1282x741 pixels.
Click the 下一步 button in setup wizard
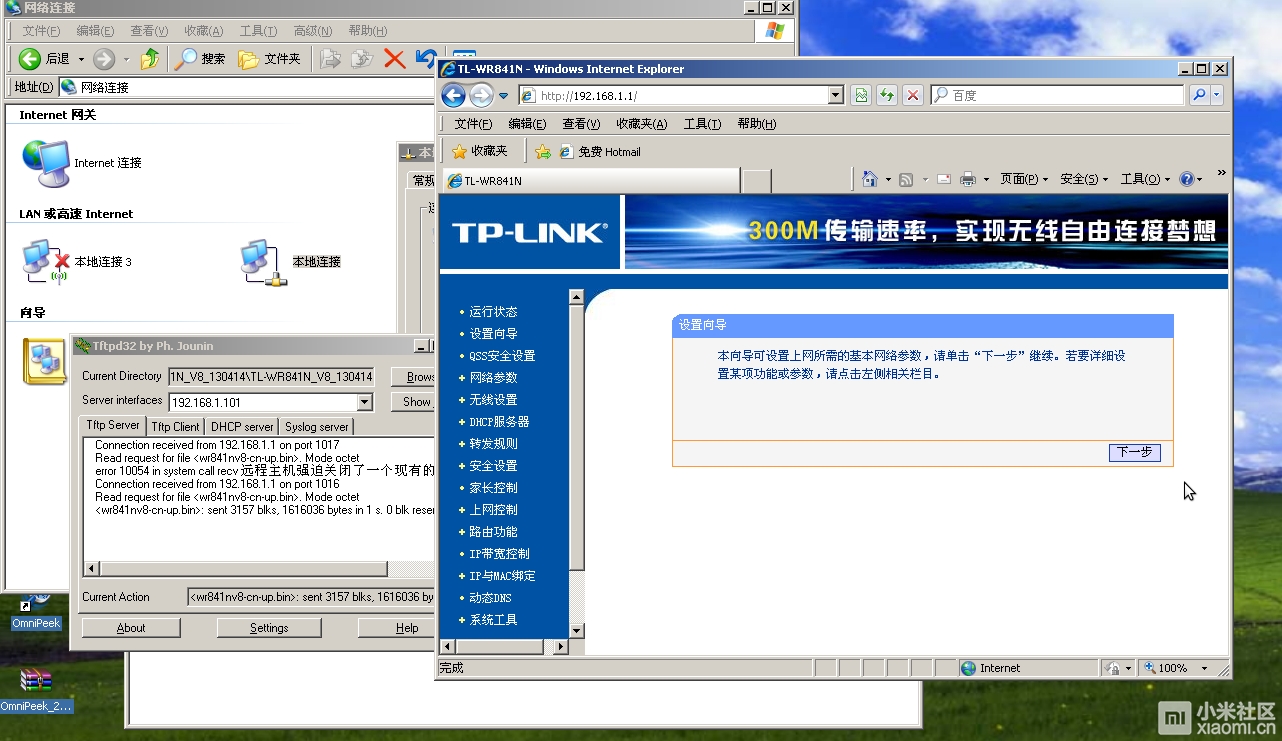click(1134, 452)
